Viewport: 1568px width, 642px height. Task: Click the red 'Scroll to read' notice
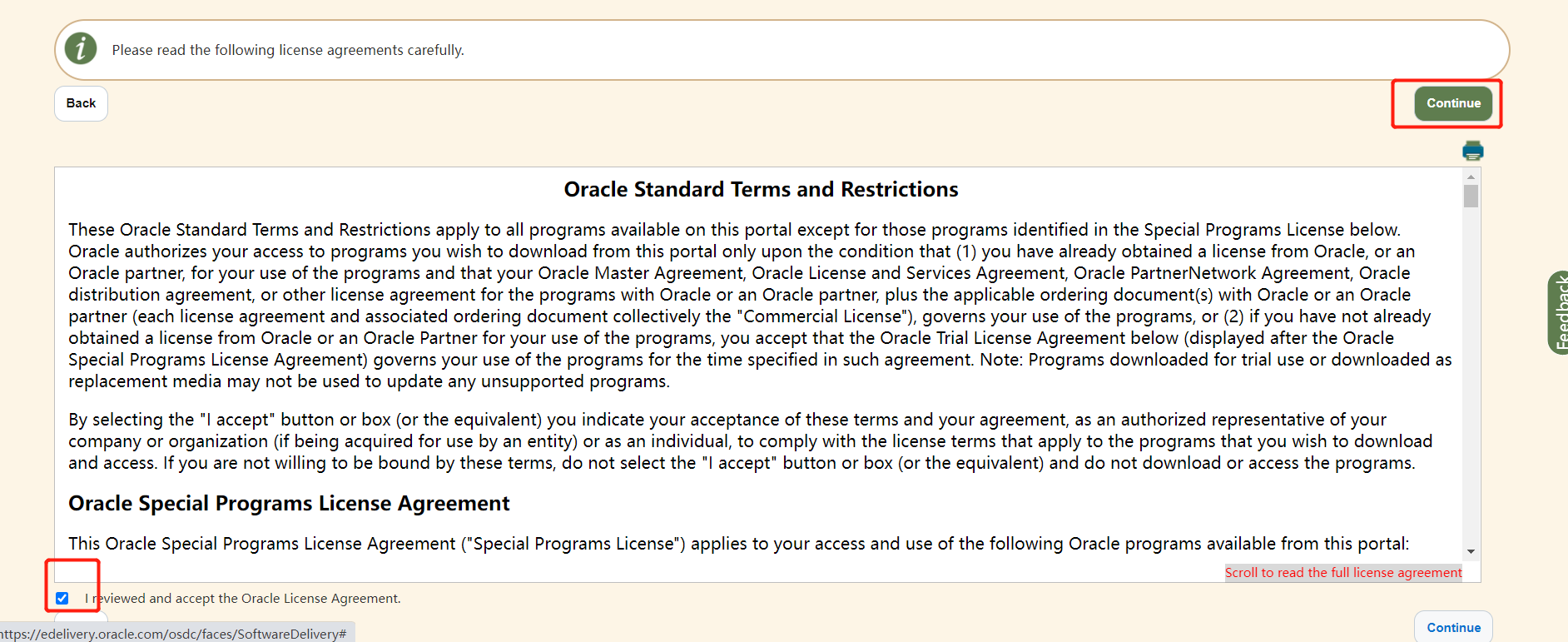pos(1342,573)
